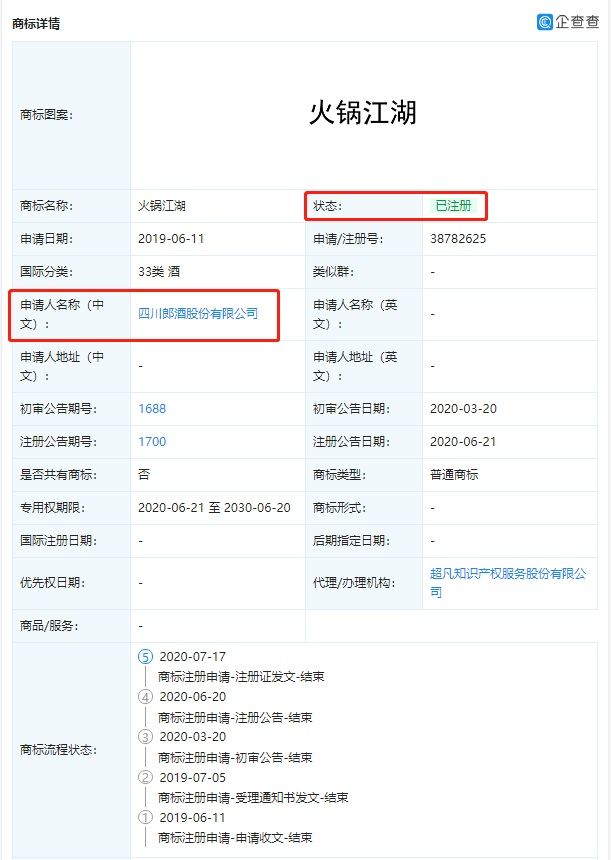
Task: Select timeline step 3 circle icon
Action: point(145,737)
